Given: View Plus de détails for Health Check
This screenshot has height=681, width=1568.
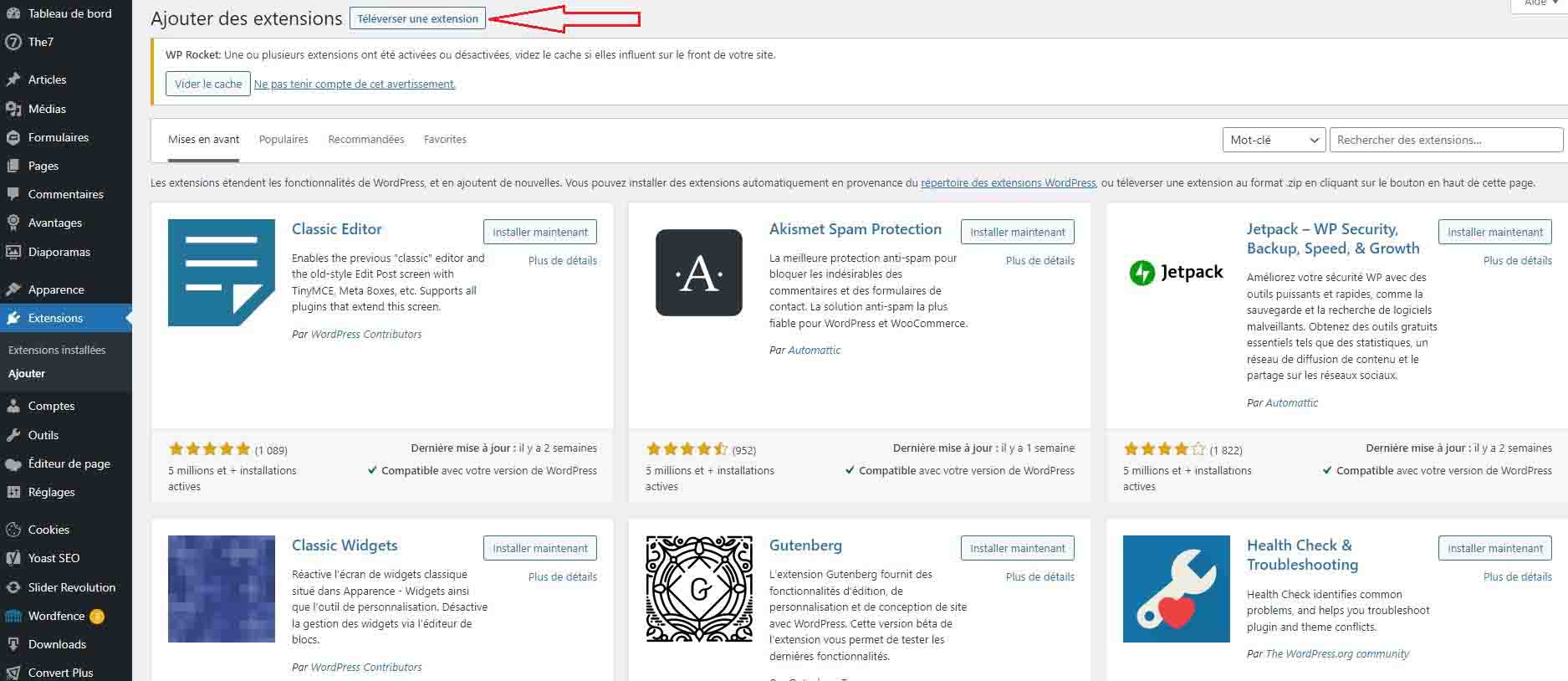Looking at the screenshot, I should tap(1518, 576).
